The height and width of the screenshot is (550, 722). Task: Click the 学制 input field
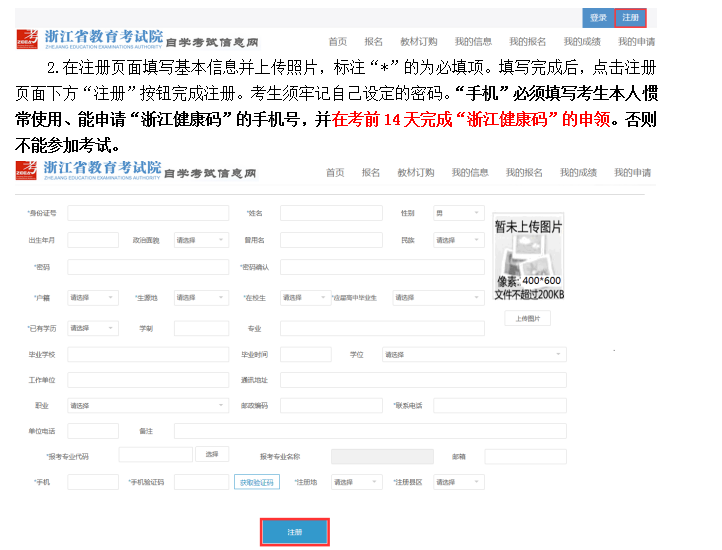[x=201, y=328]
